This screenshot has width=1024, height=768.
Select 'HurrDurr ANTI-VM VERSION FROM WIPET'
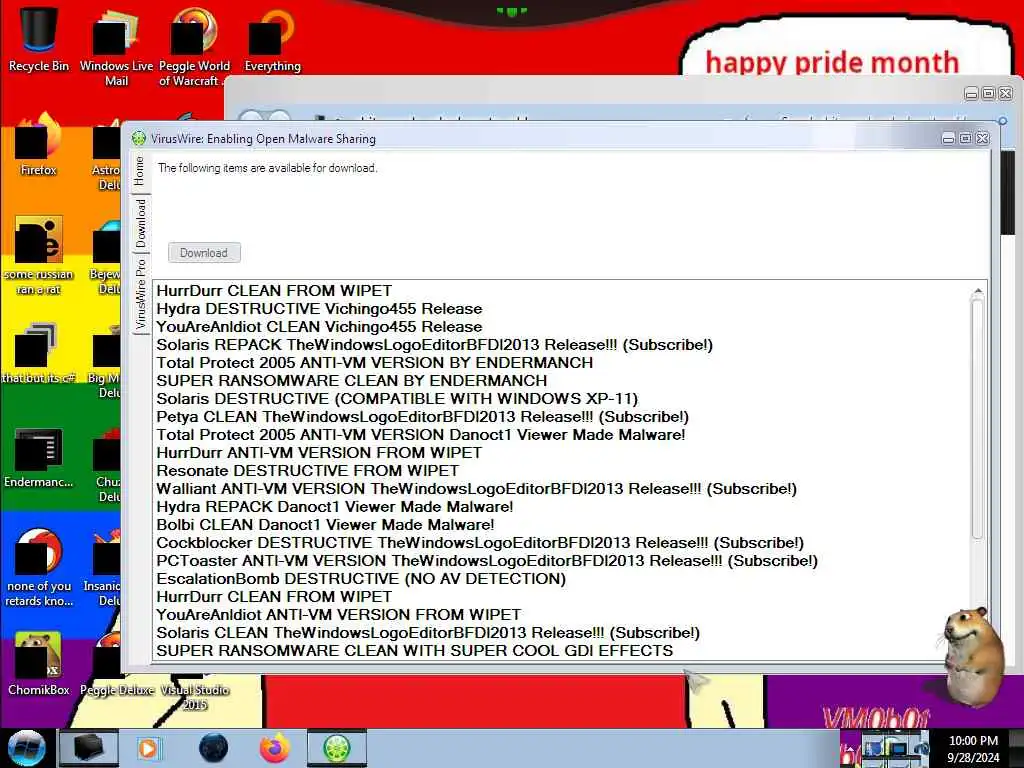click(319, 453)
